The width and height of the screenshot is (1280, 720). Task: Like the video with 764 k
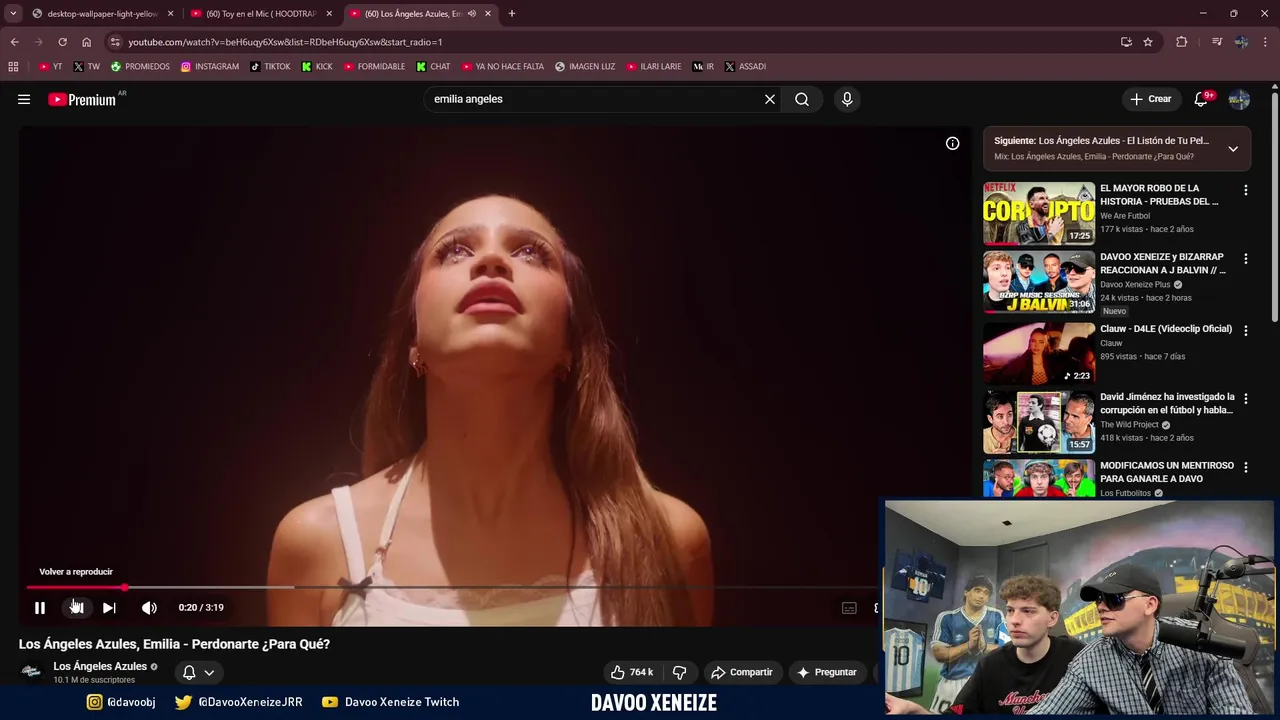tap(631, 672)
